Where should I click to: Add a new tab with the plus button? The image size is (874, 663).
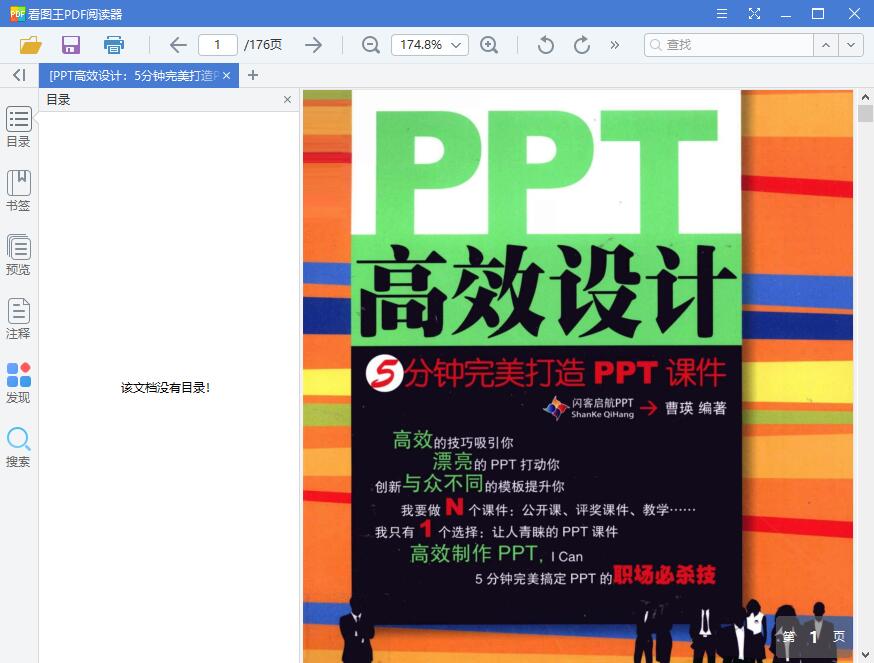(253, 75)
